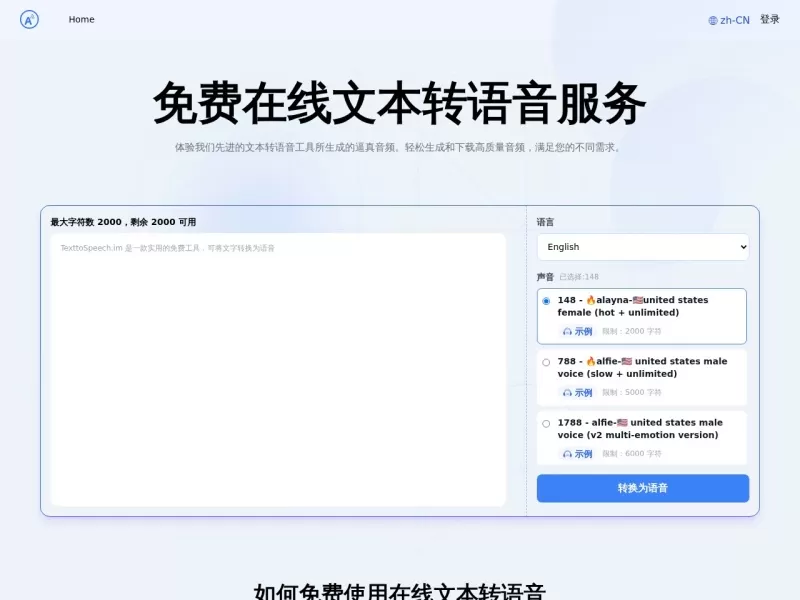Click the 示例 link under voice 1788
This screenshot has height=600, width=800.
[x=582, y=453]
